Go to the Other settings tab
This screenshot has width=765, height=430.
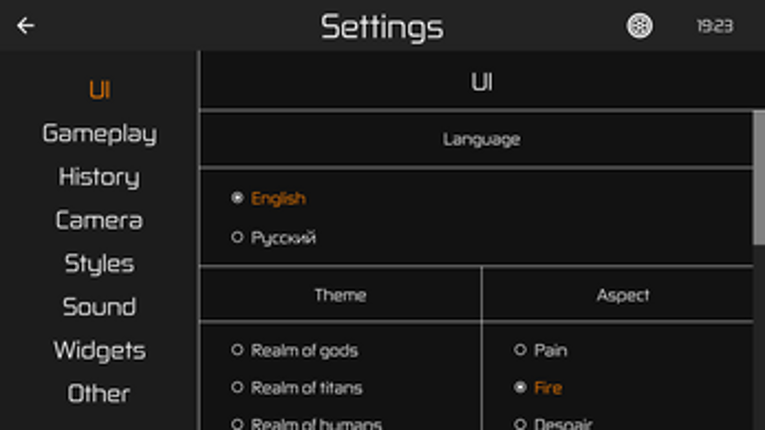(99, 394)
